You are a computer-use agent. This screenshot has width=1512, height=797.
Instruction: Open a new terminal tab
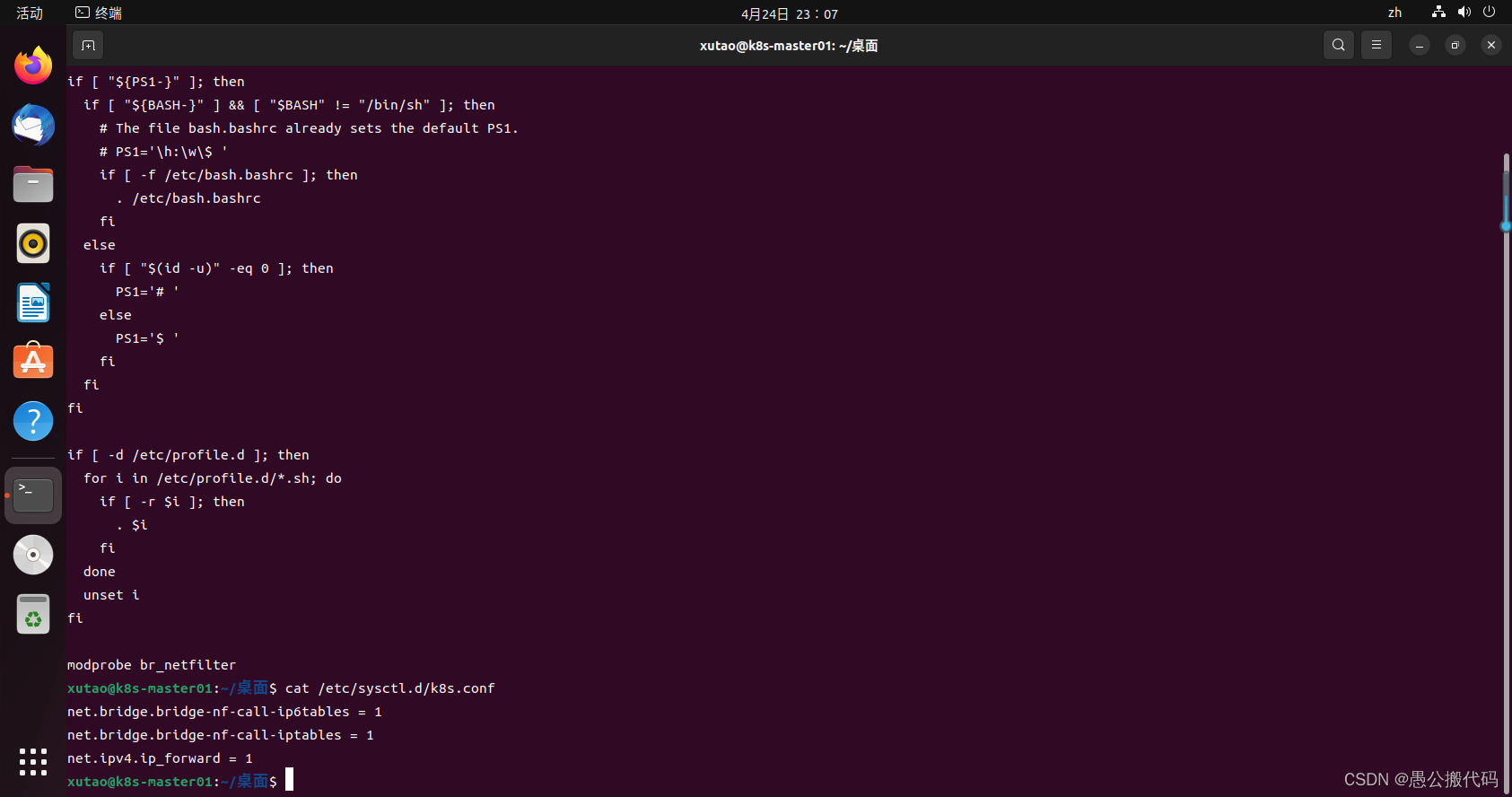click(88, 45)
